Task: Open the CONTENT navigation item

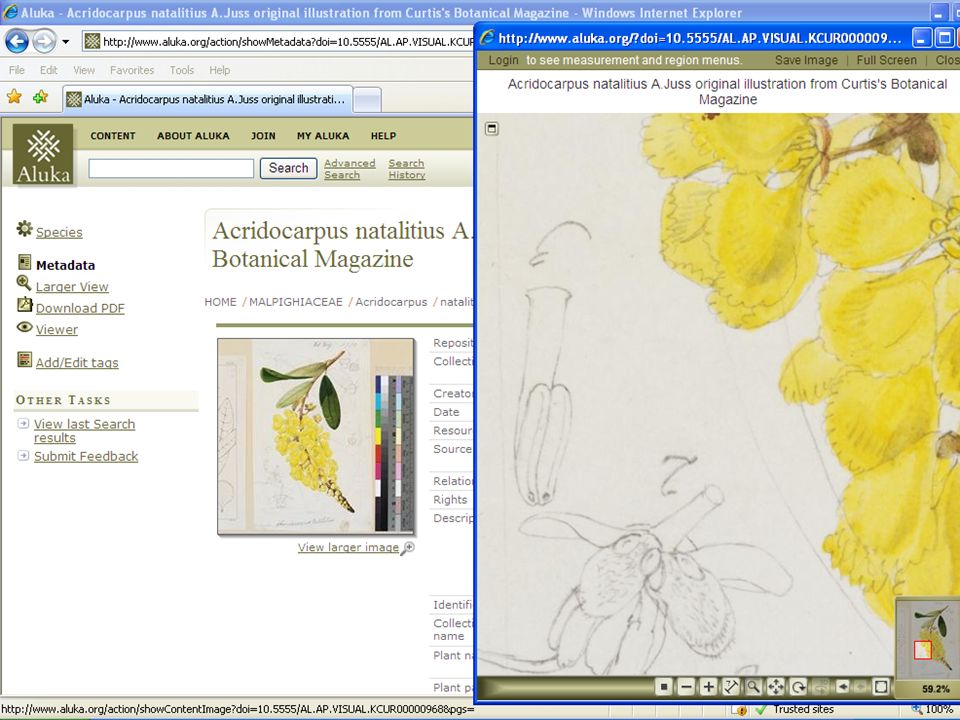Action: [x=113, y=136]
